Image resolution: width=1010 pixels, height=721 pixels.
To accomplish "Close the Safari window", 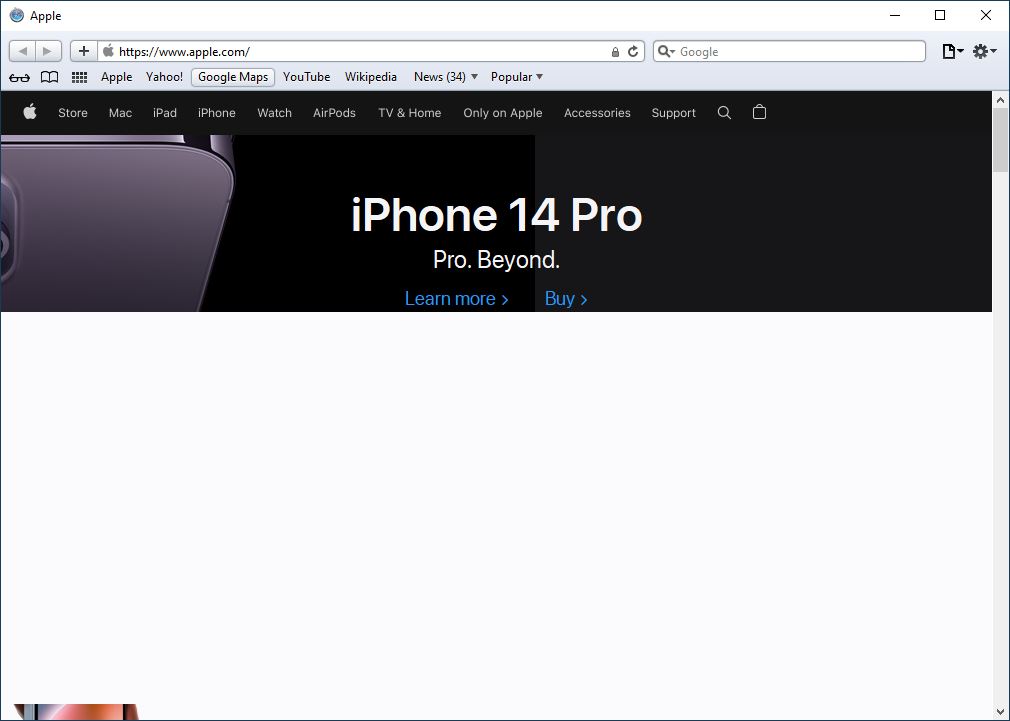I will click(x=986, y=15).
